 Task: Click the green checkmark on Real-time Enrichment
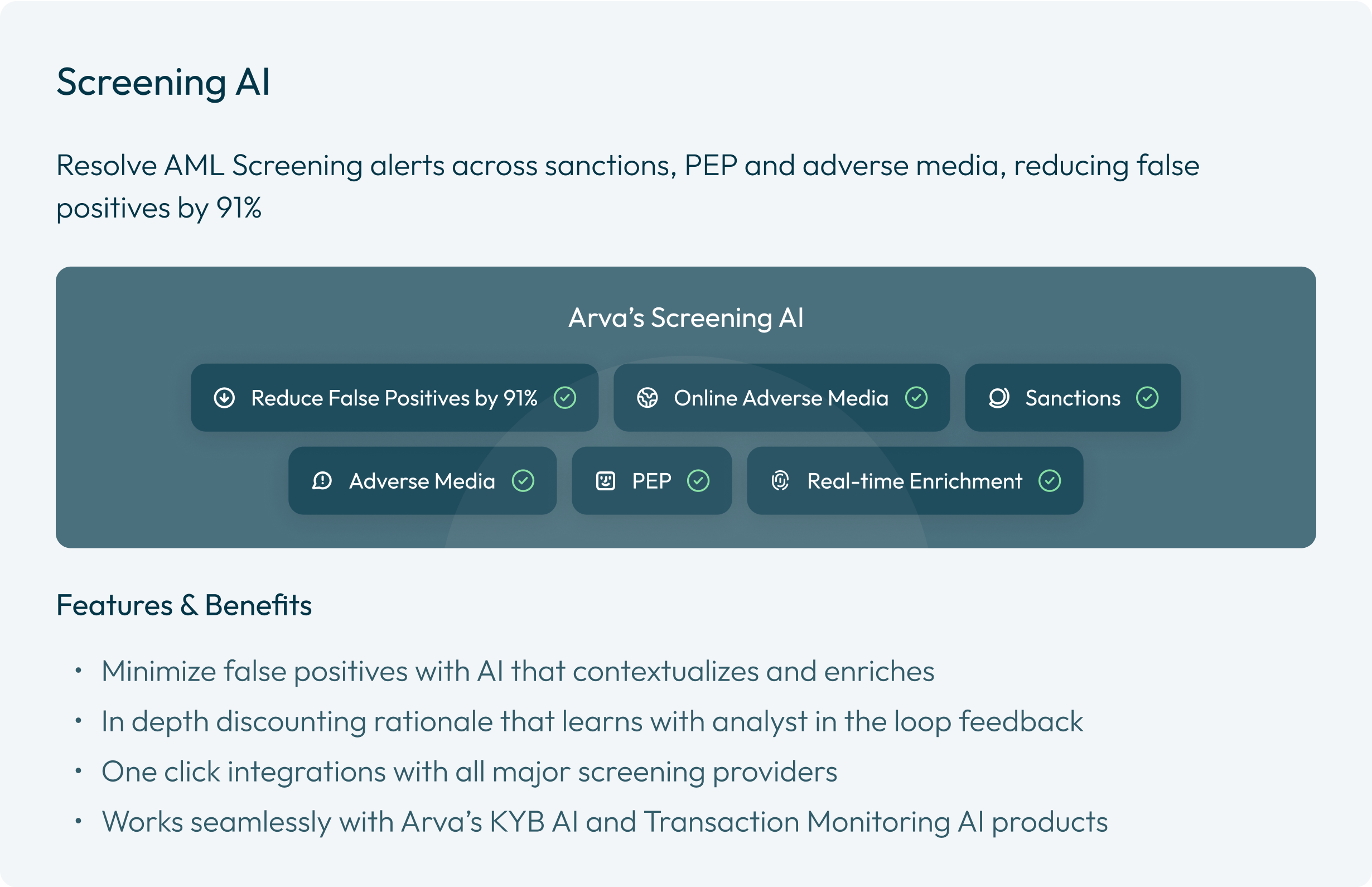(x=1050, y=481)
